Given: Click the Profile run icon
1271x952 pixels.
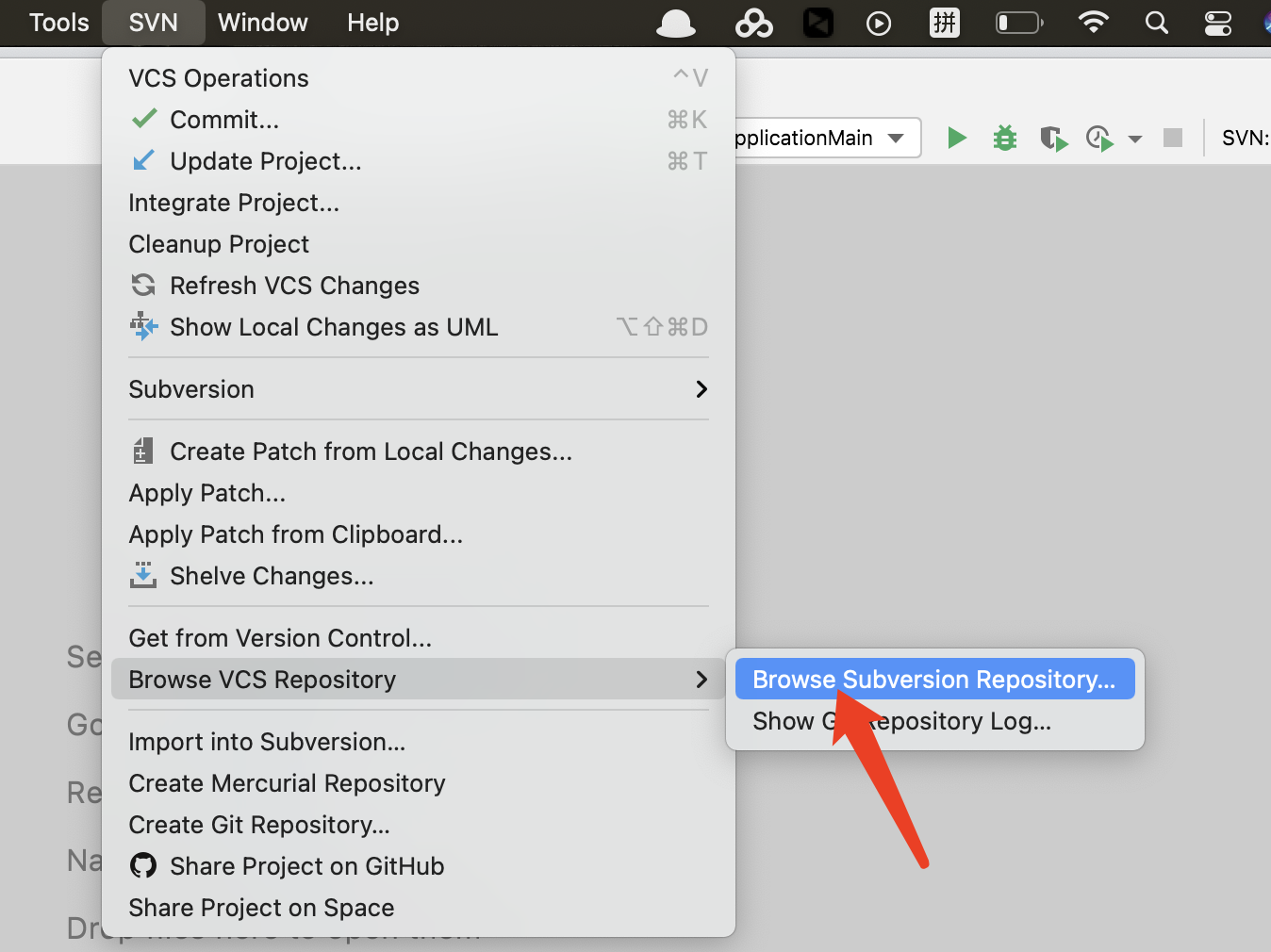Looking at the screenshot, I should (1099, 139).
